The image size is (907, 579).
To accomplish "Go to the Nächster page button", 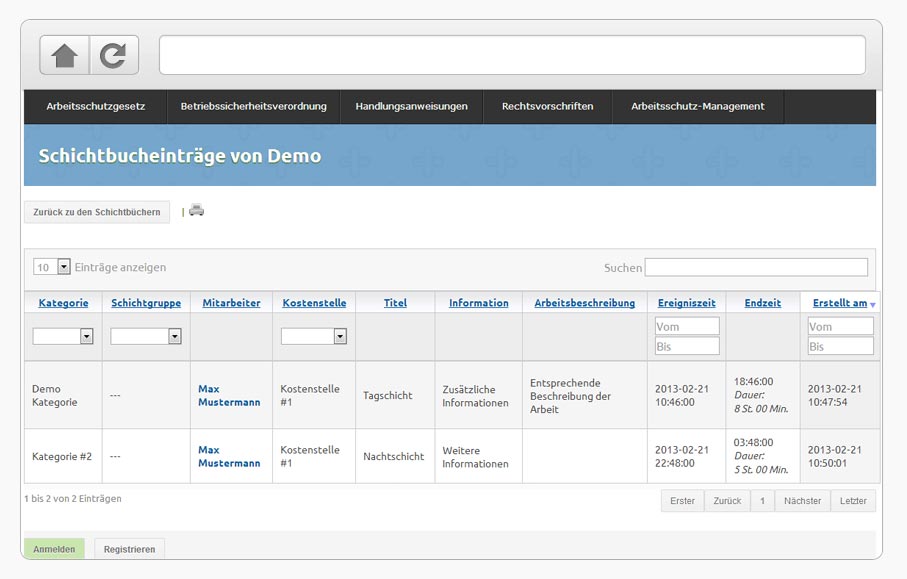I will click(802, 501).
